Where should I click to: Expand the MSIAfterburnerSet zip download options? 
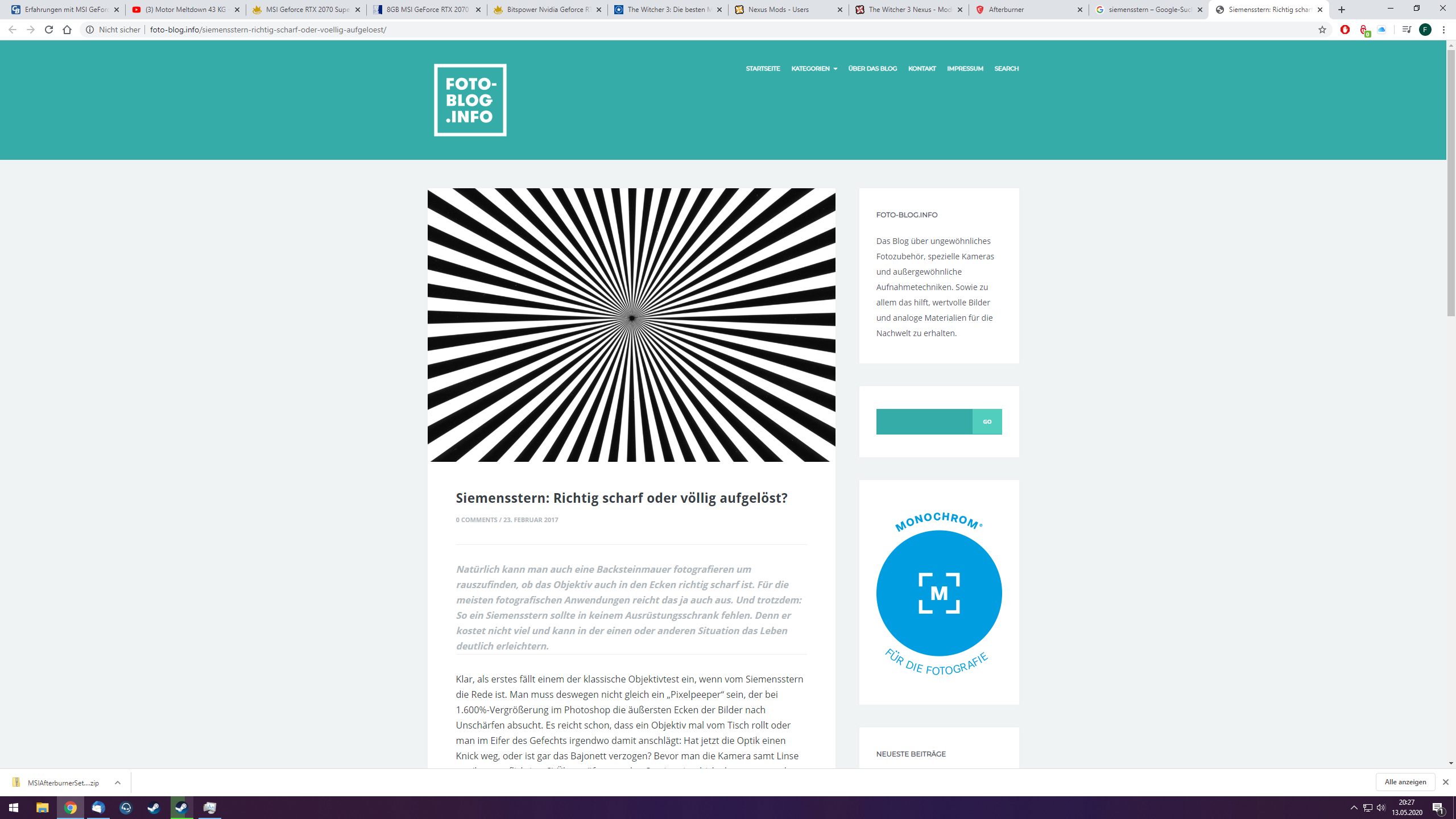point(118,782)
